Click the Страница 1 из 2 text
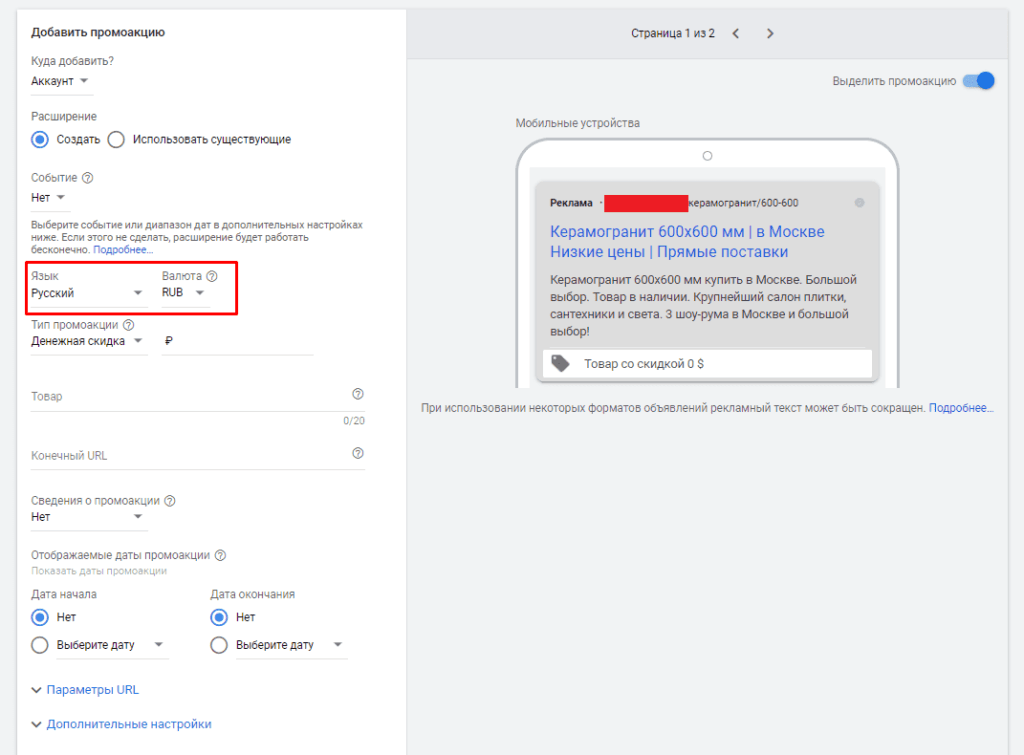The height and width of the screenshot is (755, 1024). coord(673,33)
